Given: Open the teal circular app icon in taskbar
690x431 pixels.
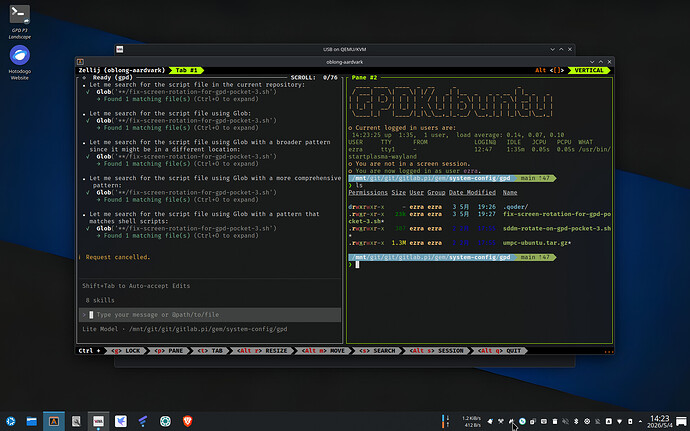Looking at the screenshot, I should (x=165, y=421).
